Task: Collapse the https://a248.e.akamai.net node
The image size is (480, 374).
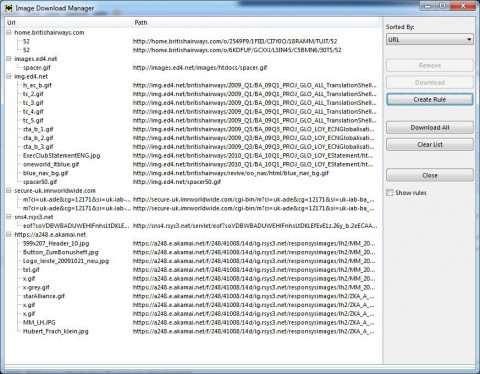Action: click(9, 235)
